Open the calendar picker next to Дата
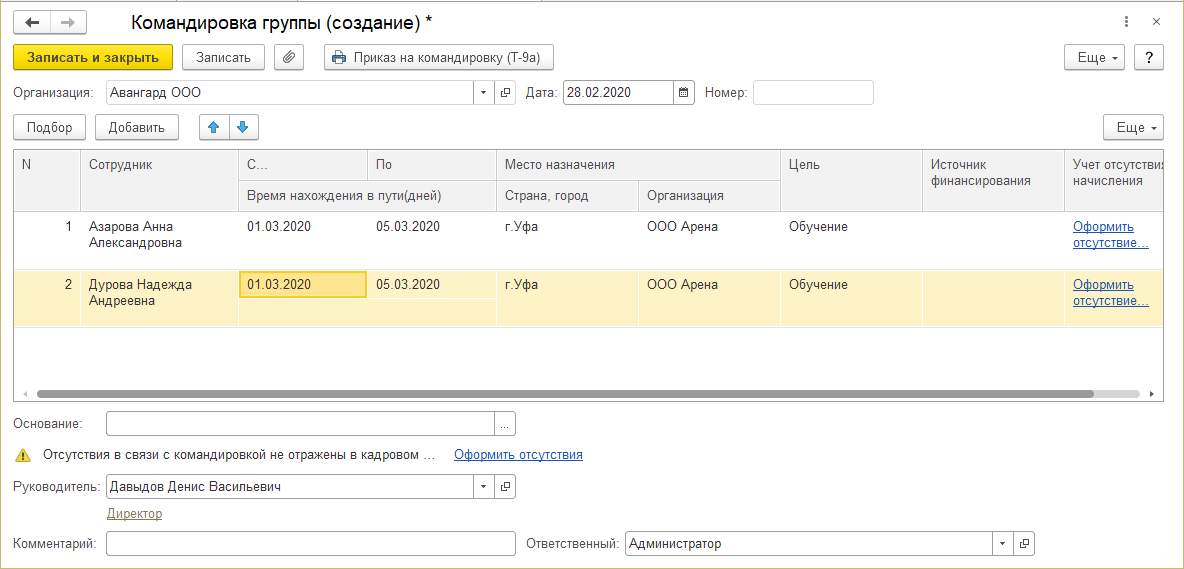The width and height of the screenshot is (1184, 569). 684,93
